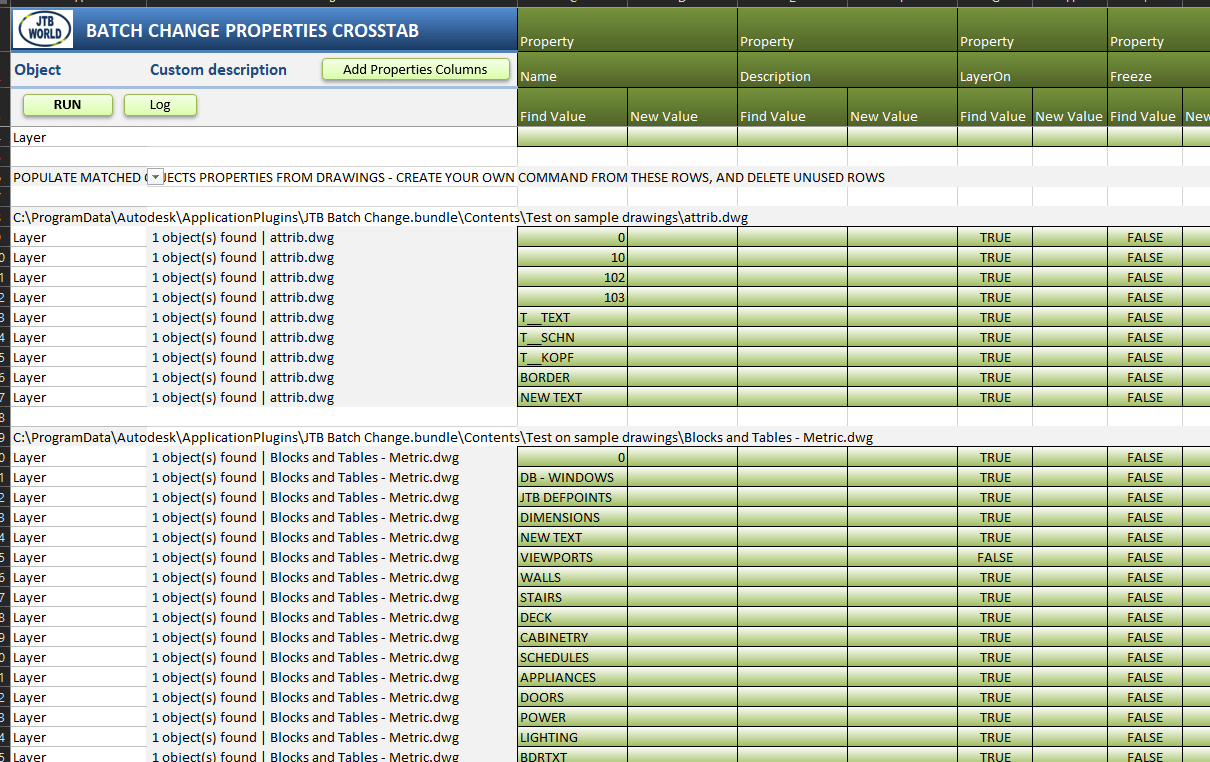
Task: Click the Name Find Value column heading
Action: point(572,107)
